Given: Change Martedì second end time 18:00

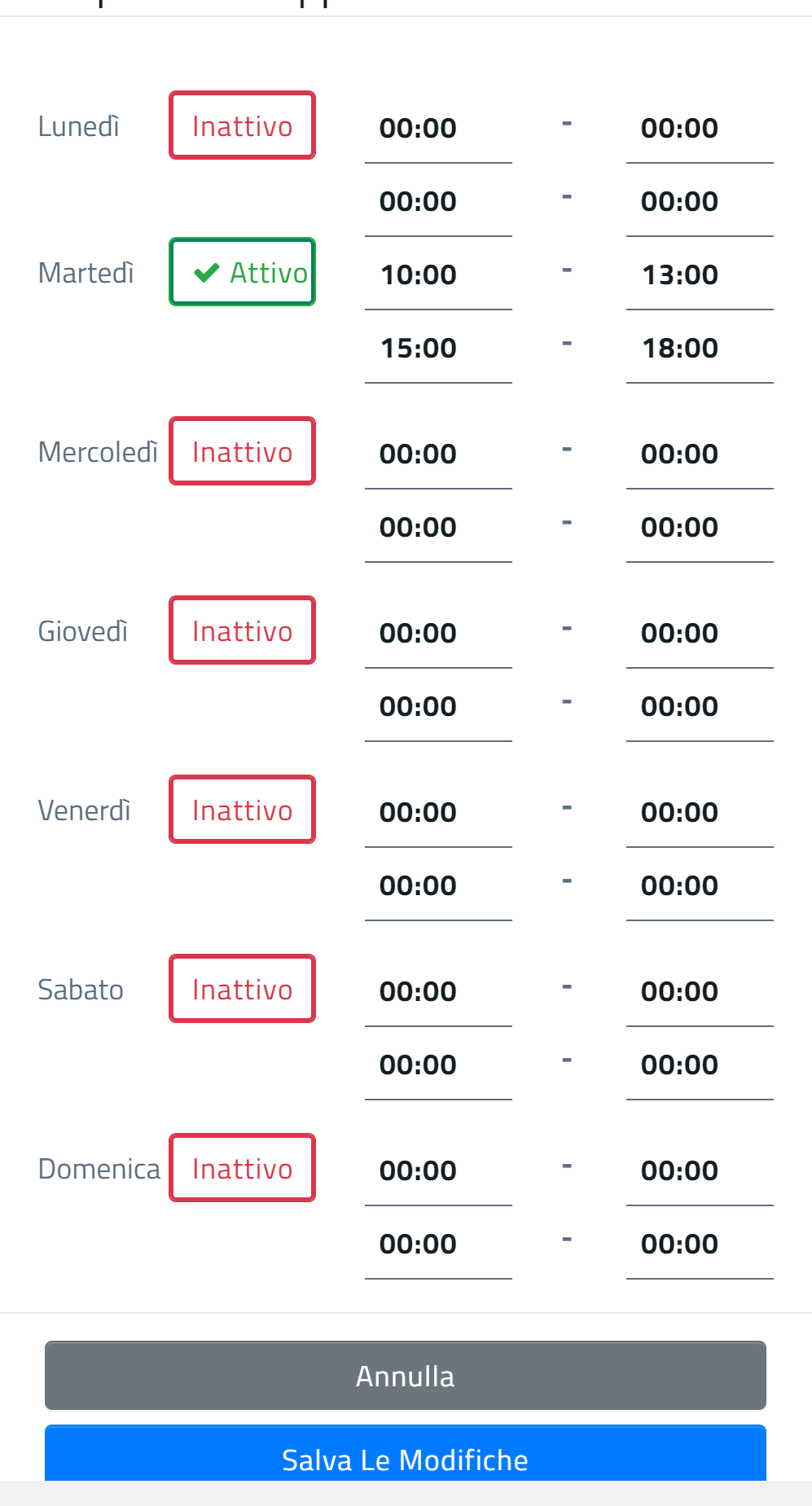Looking at the screenshot, I should click(699, 349).
